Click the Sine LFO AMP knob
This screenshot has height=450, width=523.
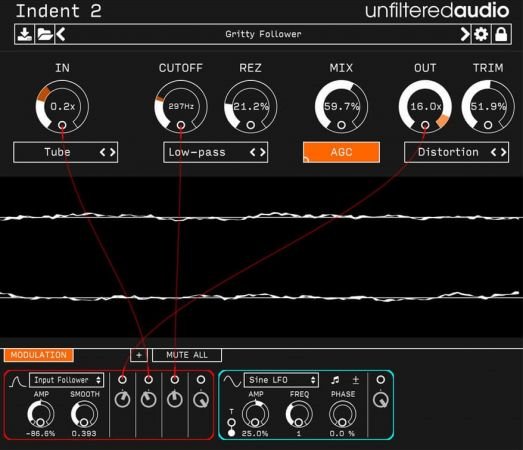pyautogui.click(x=255, y=414)
